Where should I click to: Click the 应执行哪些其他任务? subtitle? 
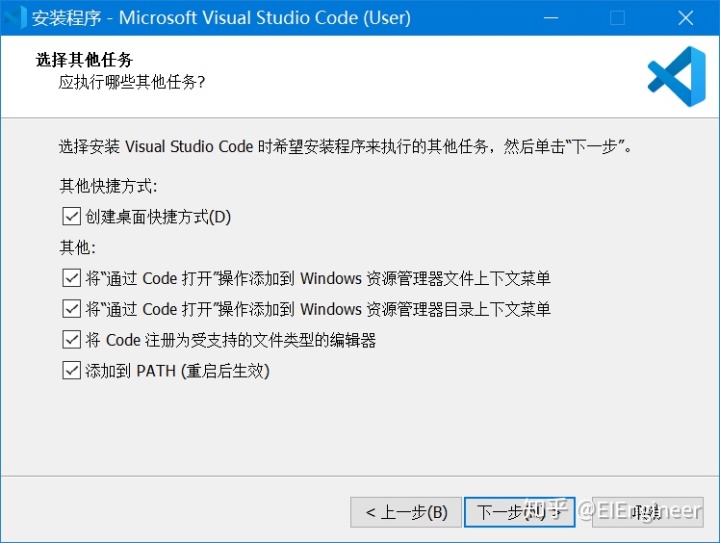[131, 83]
